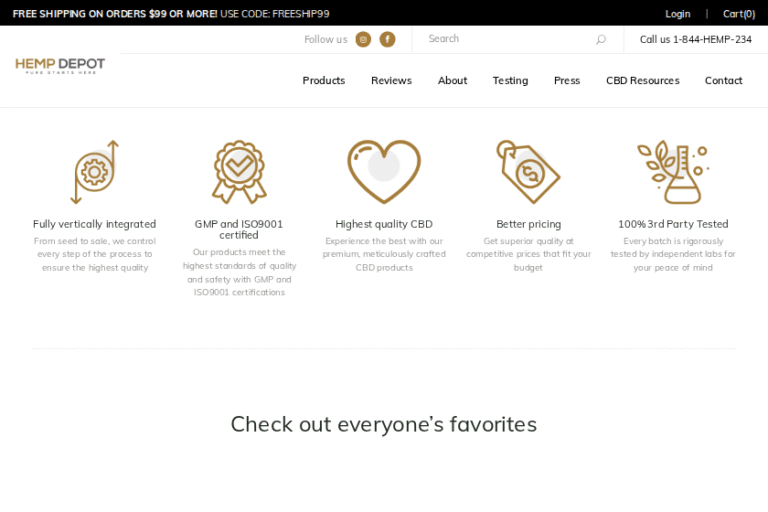Viewport: 768px width, 512px height.
Task: Open the Products menu
Action: click(324, 81)
